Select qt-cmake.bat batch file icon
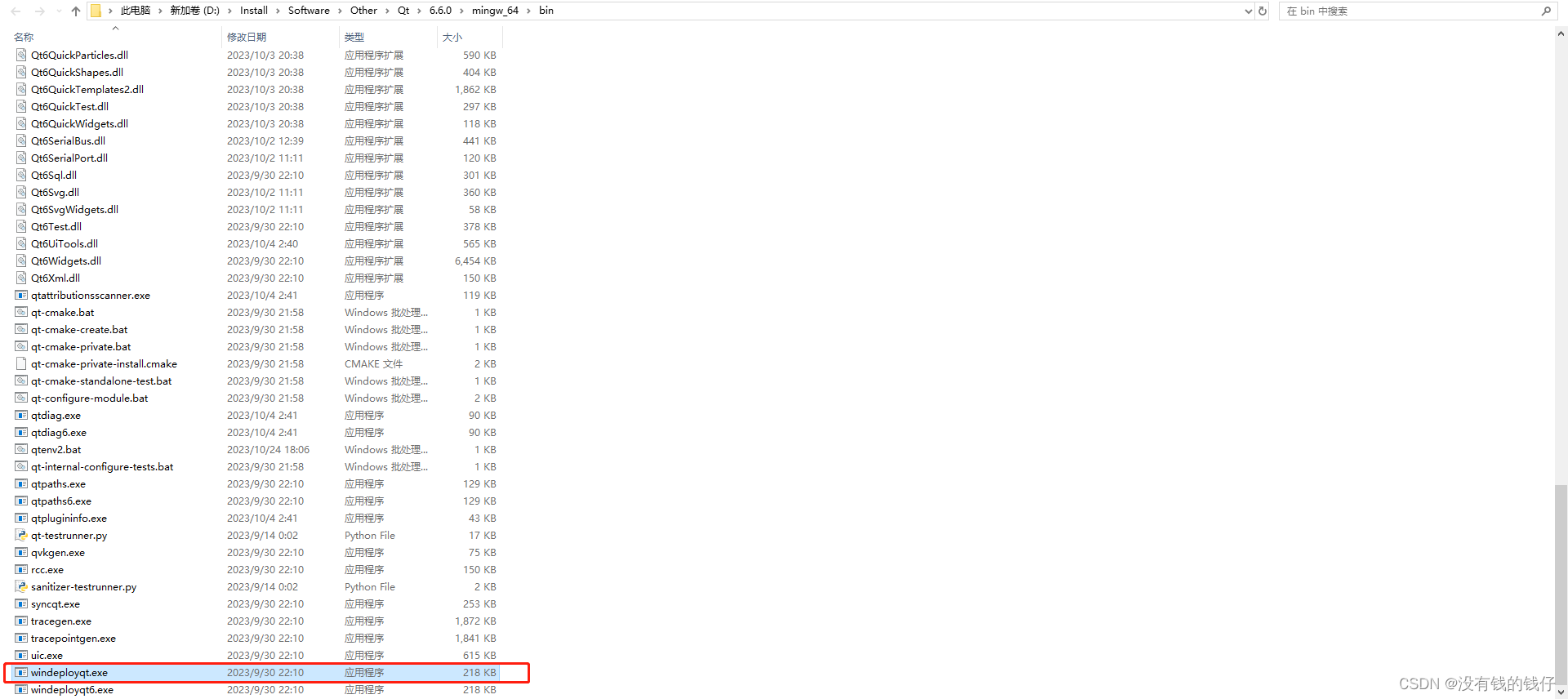Viewport: 1568px width, 699px height. 21,312
